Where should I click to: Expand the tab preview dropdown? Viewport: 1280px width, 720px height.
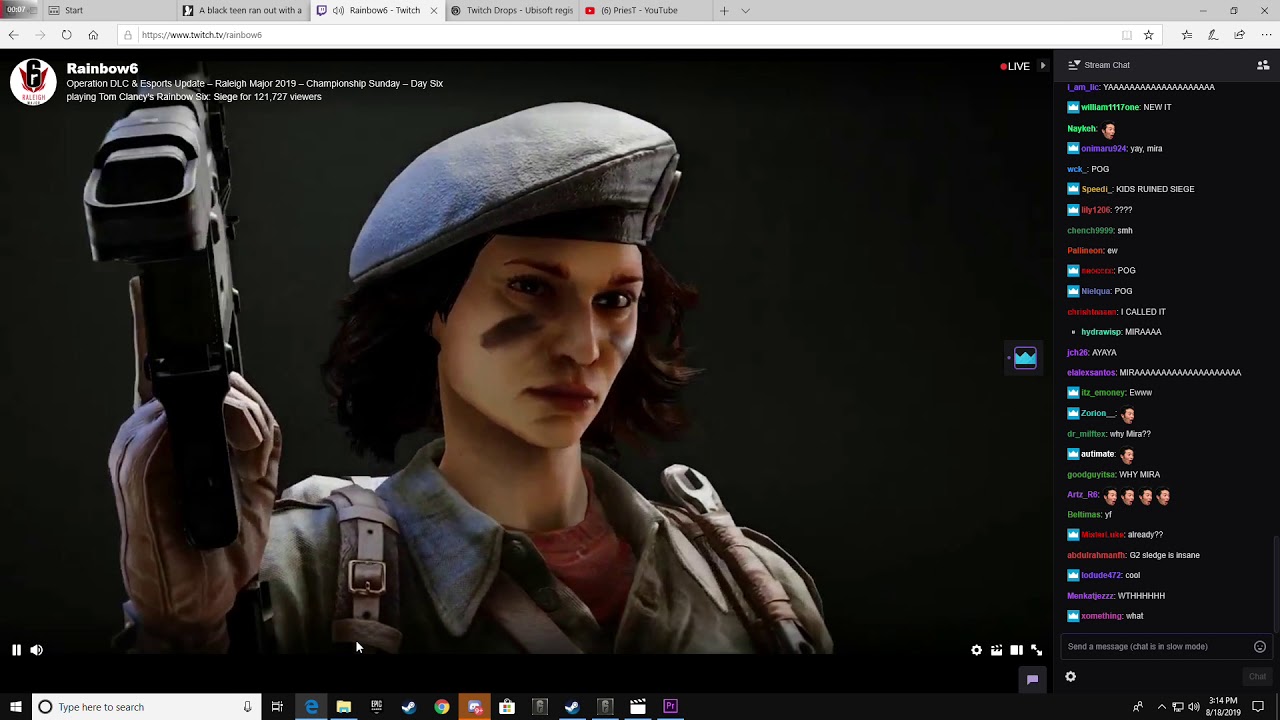click(x=745, y=11)
